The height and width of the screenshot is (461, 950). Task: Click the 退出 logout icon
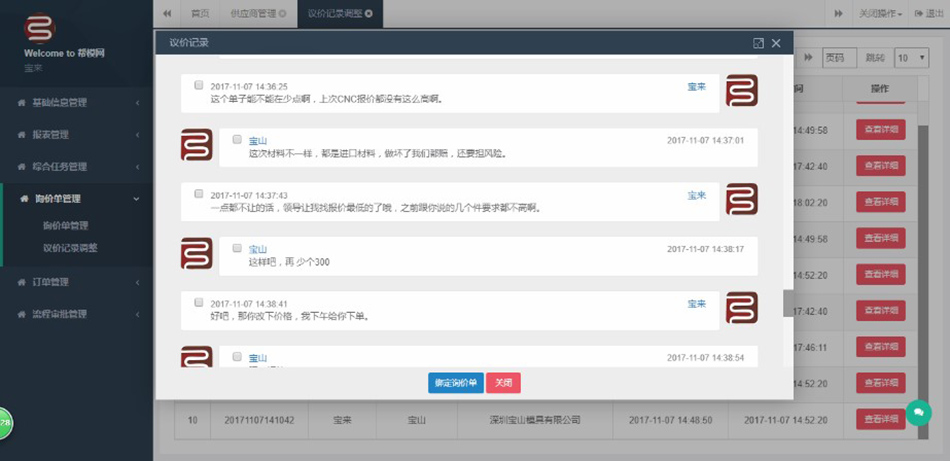918,13
